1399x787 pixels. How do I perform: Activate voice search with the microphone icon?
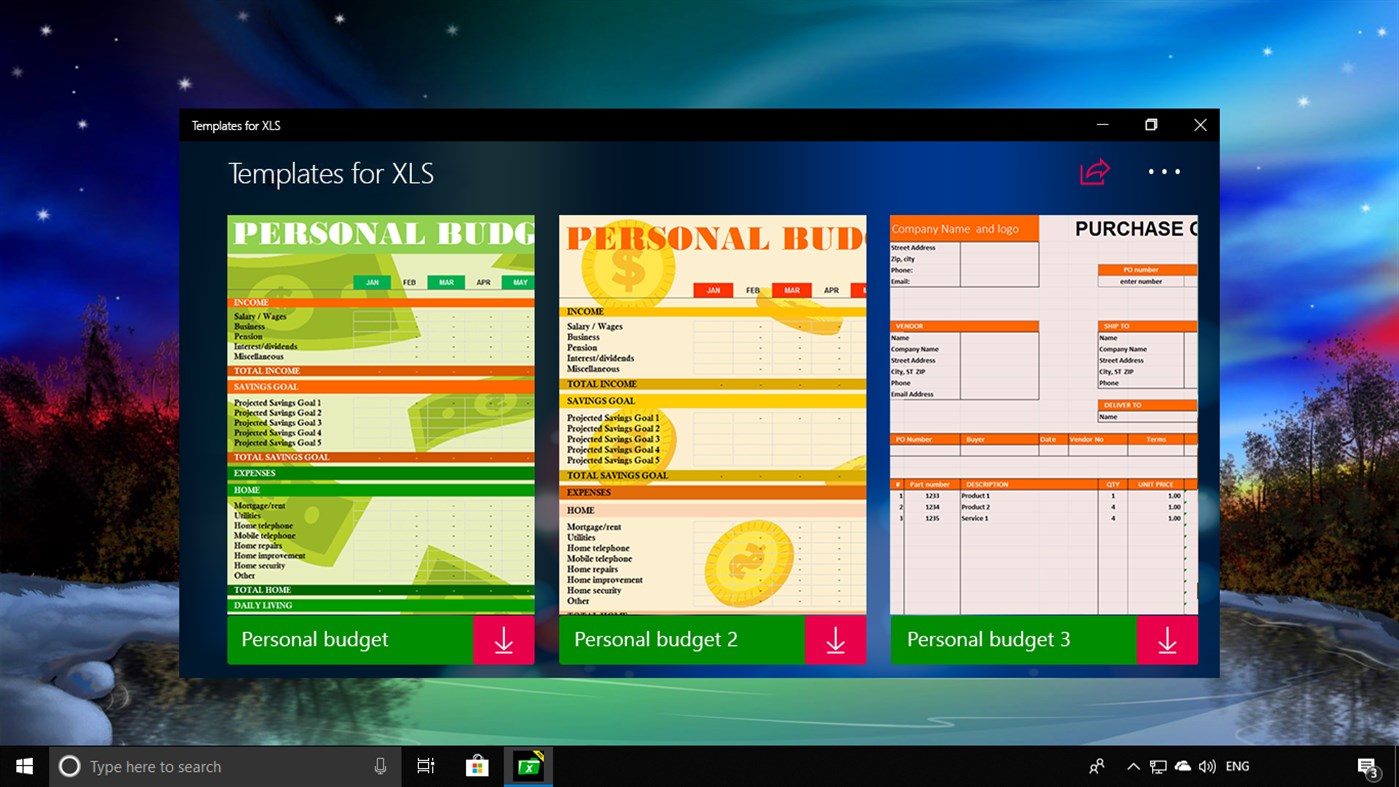click(x=380, y=766)
